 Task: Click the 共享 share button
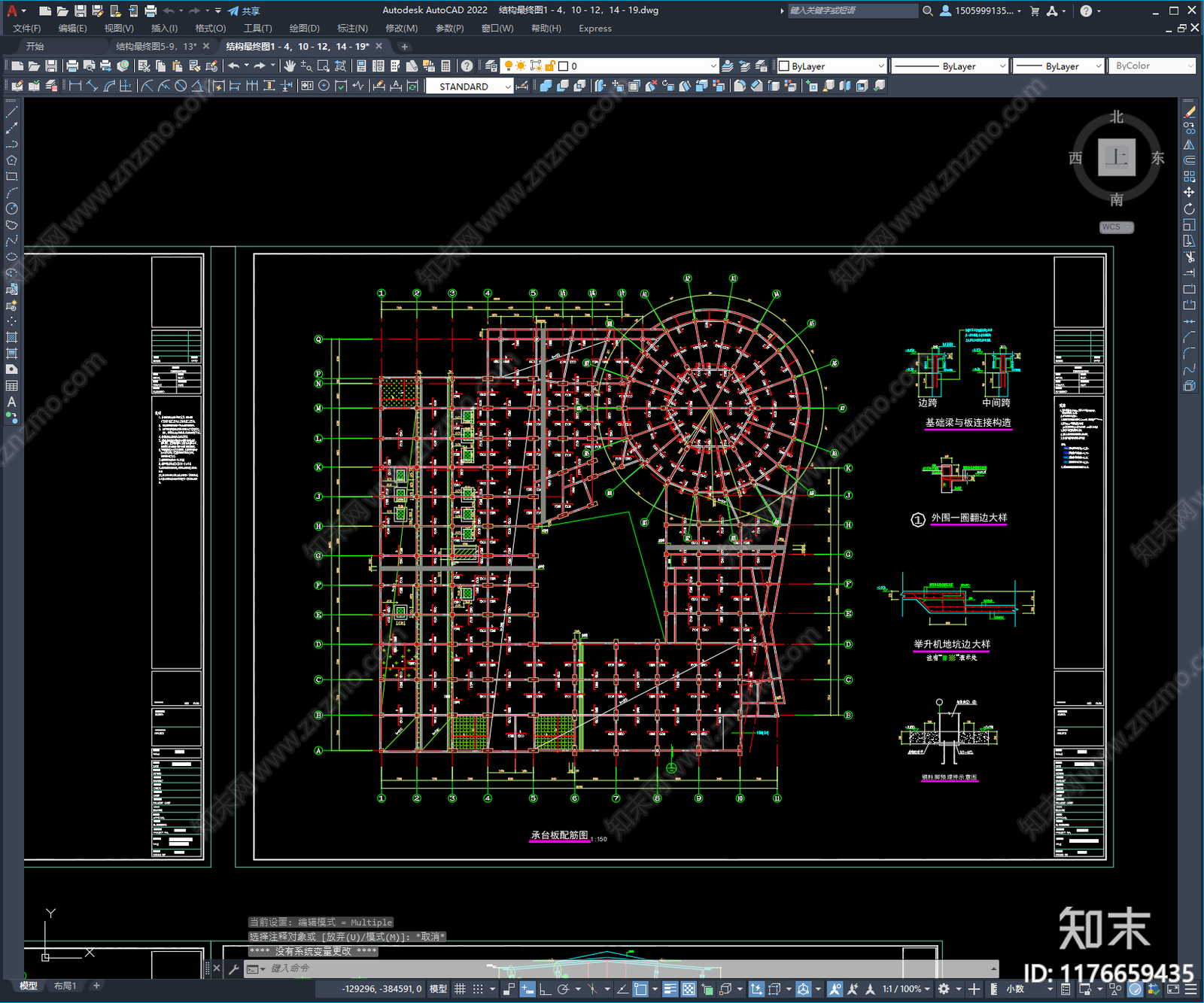point(244,11)
